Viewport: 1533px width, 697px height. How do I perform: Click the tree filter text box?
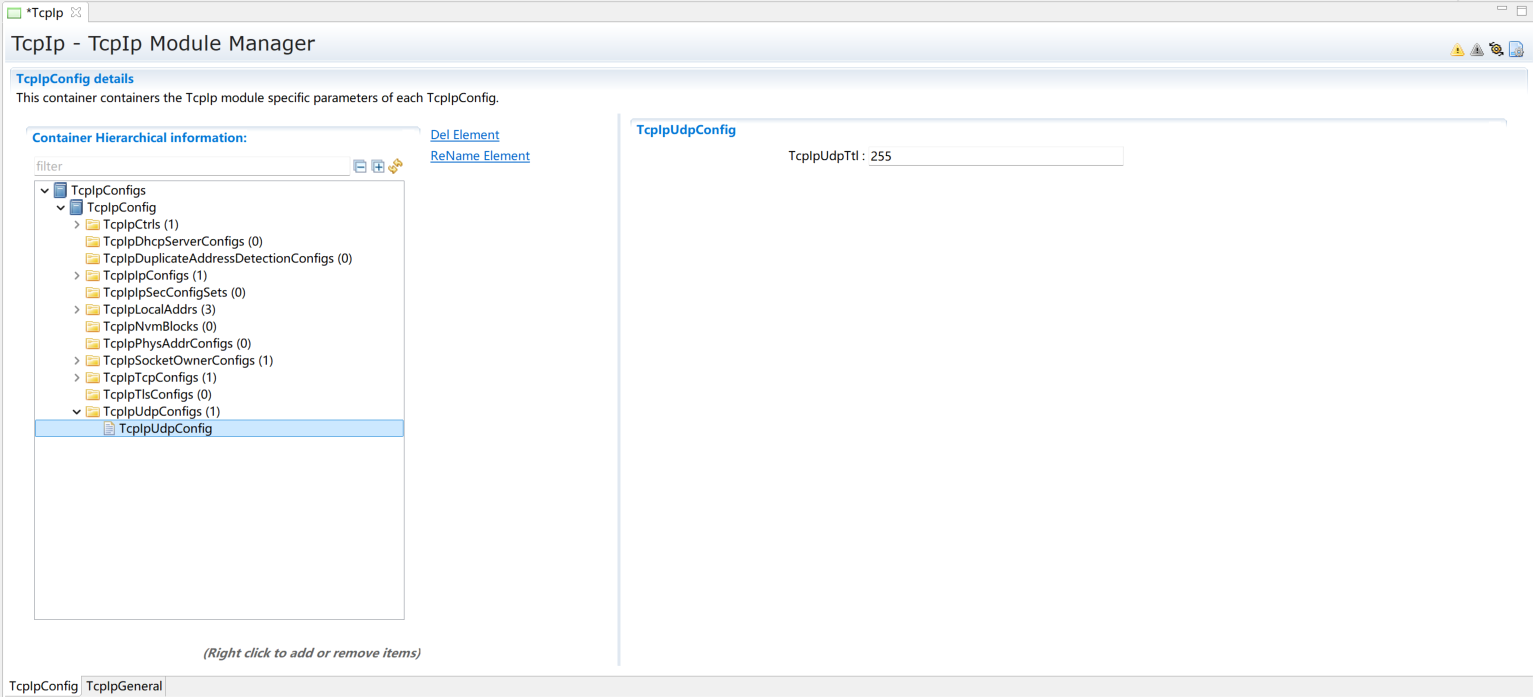[x=190, y=166]
